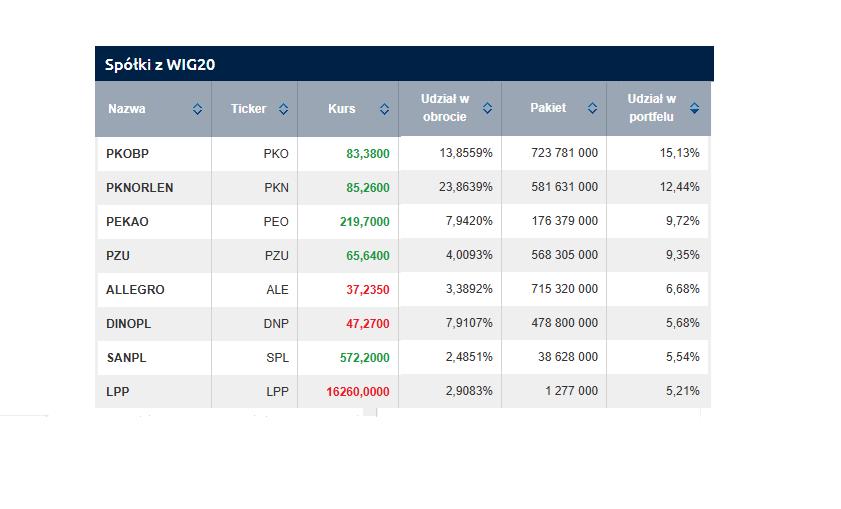Select package value 478 800 000
841x509 pixels.
pyautogui.click(x=565, y=323)
